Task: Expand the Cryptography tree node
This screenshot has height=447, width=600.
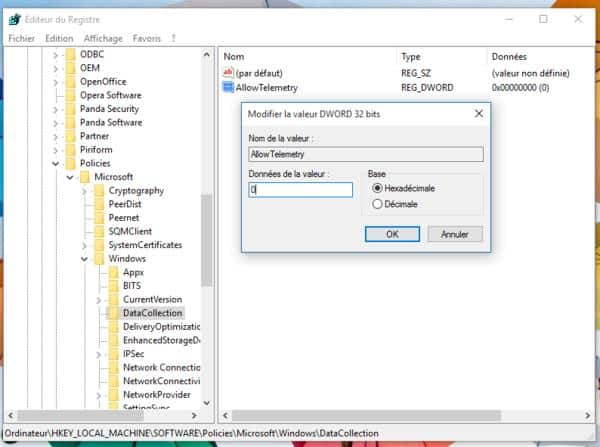Action: [x=84, y=191]
